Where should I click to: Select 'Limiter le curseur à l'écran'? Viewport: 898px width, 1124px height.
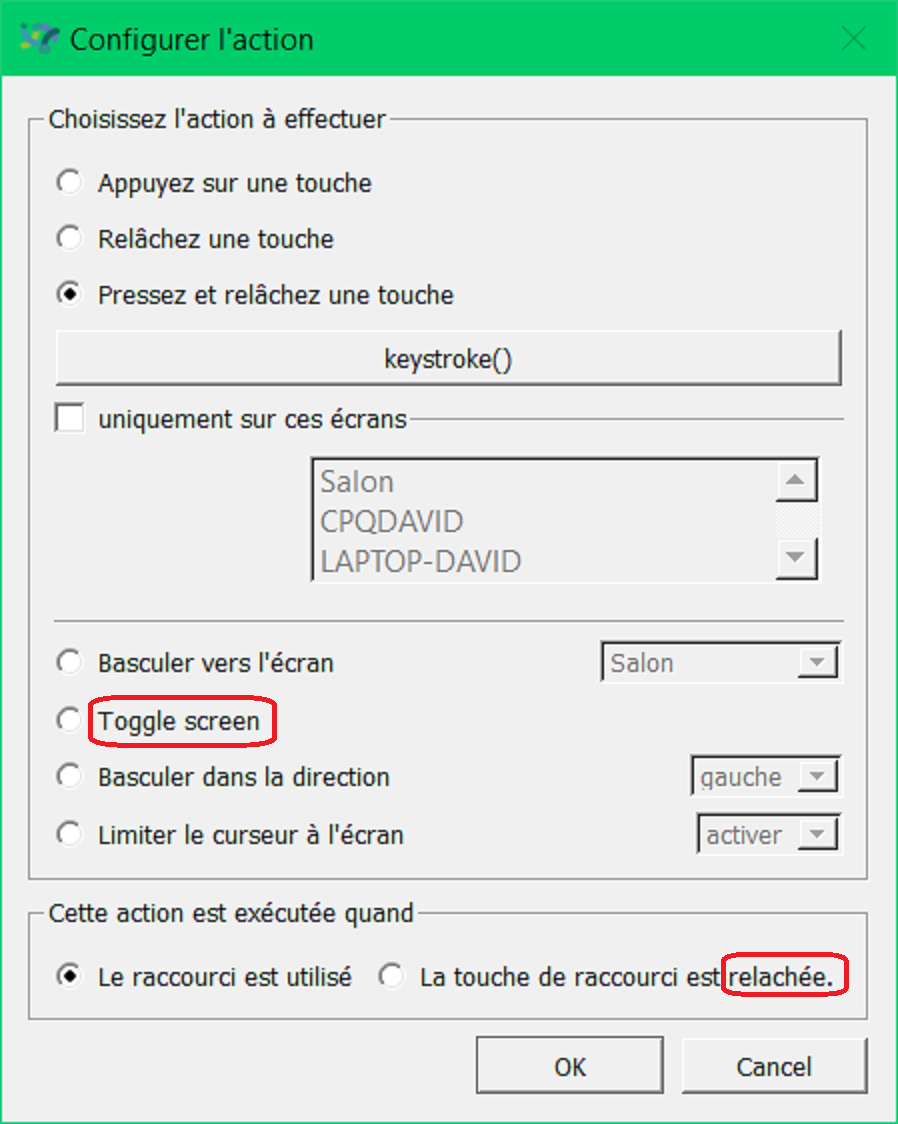68,834
